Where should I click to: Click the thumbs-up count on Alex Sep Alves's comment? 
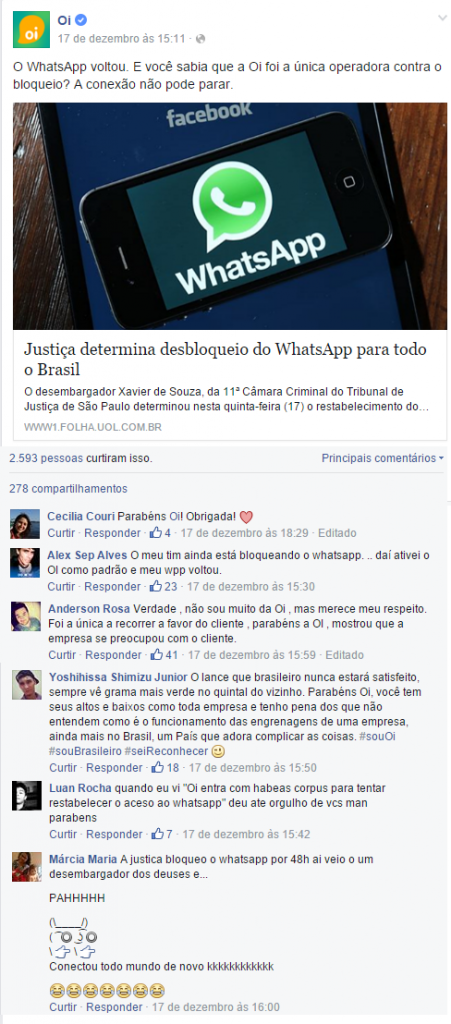click(163, 586)
